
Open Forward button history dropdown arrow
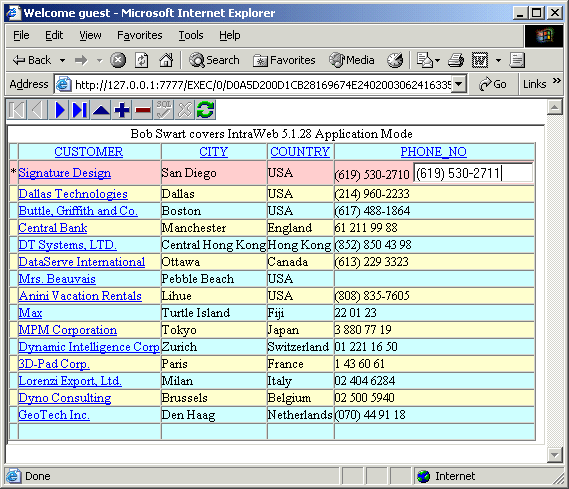coord(99,60)
